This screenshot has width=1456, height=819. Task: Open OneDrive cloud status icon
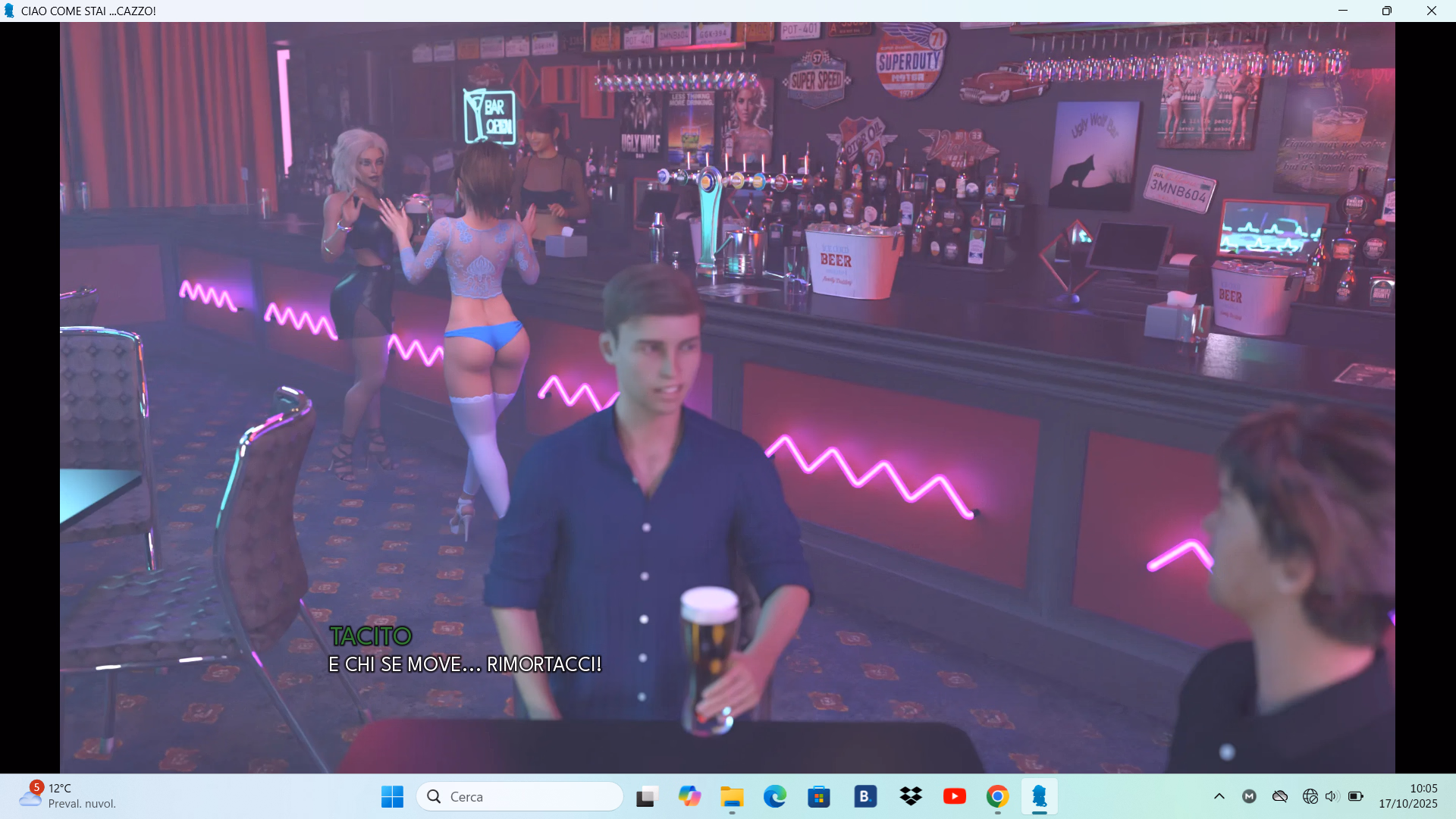click(1280, 796)
